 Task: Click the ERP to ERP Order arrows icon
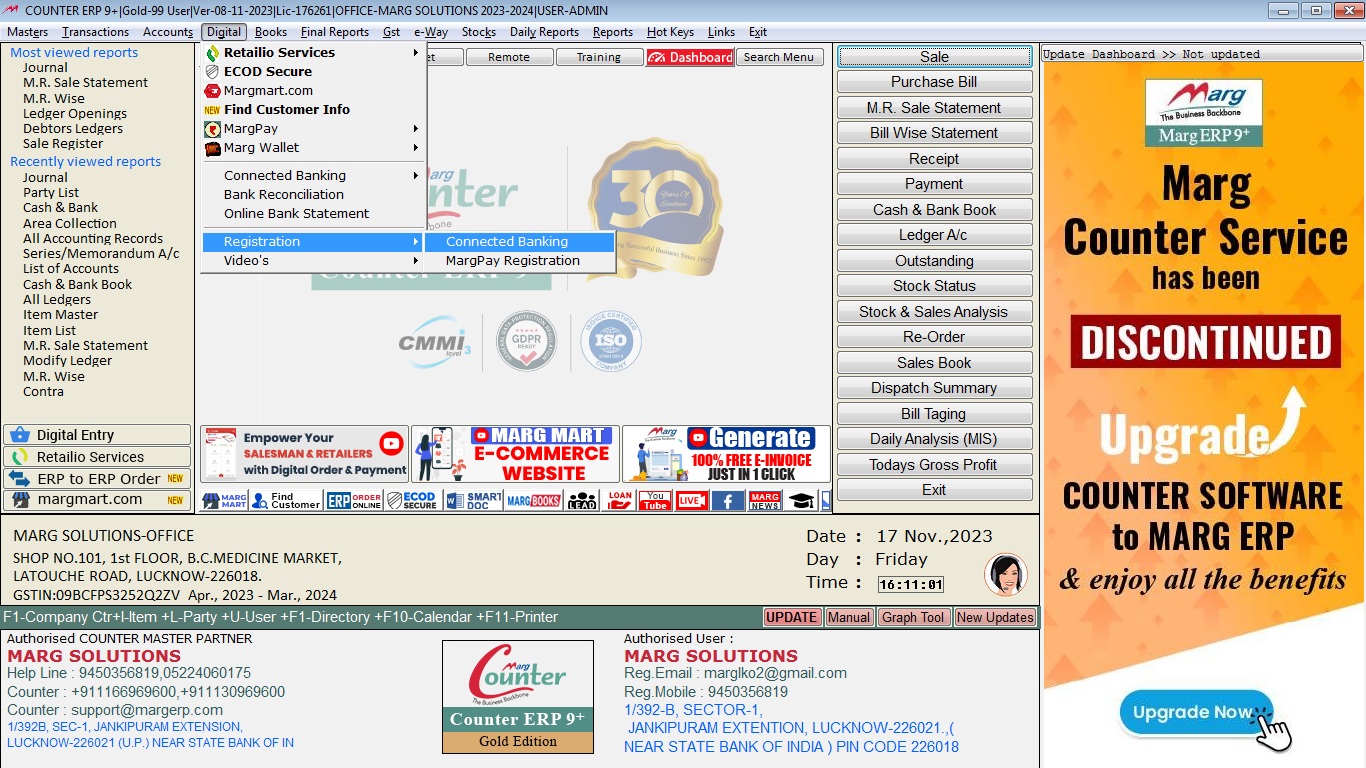click(19, 479)
